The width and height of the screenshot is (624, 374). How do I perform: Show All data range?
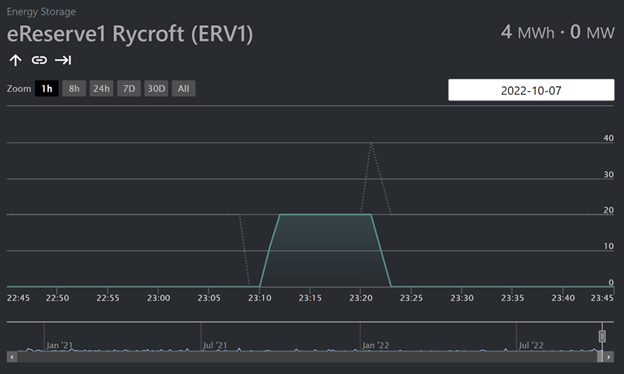click(x=183, y=88)
